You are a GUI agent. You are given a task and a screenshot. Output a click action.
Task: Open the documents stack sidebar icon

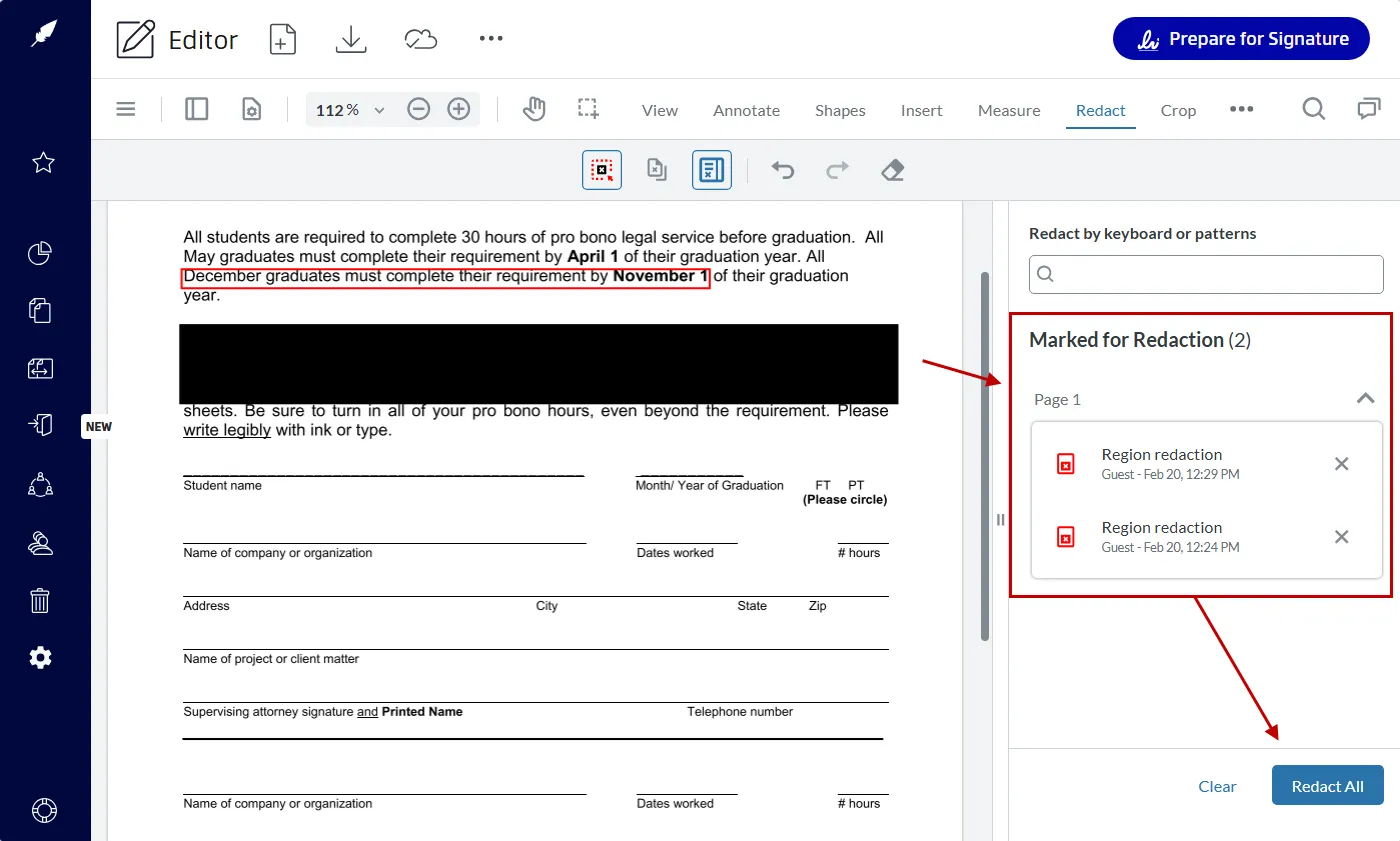pos(40,311)
